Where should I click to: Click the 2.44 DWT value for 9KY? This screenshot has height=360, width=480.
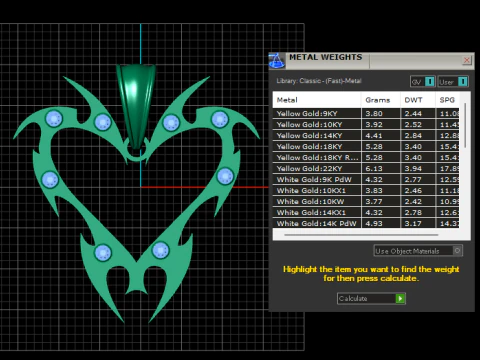(x=413, y=113)
